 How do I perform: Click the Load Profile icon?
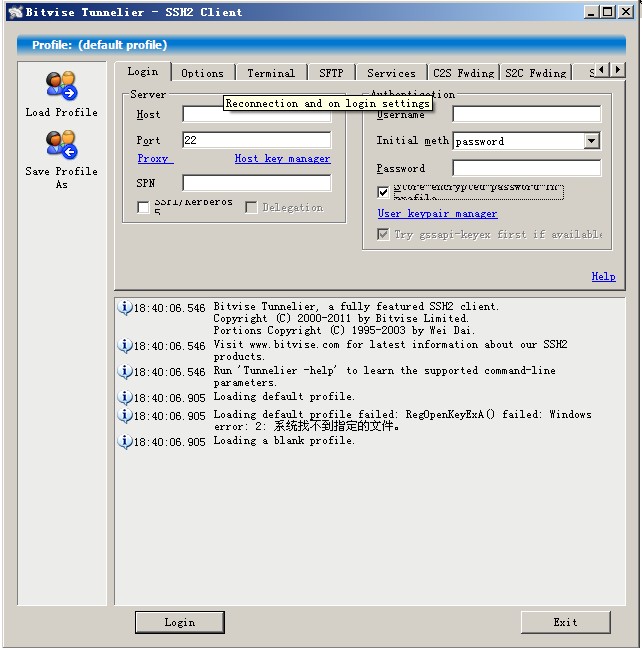coord(61,86)
